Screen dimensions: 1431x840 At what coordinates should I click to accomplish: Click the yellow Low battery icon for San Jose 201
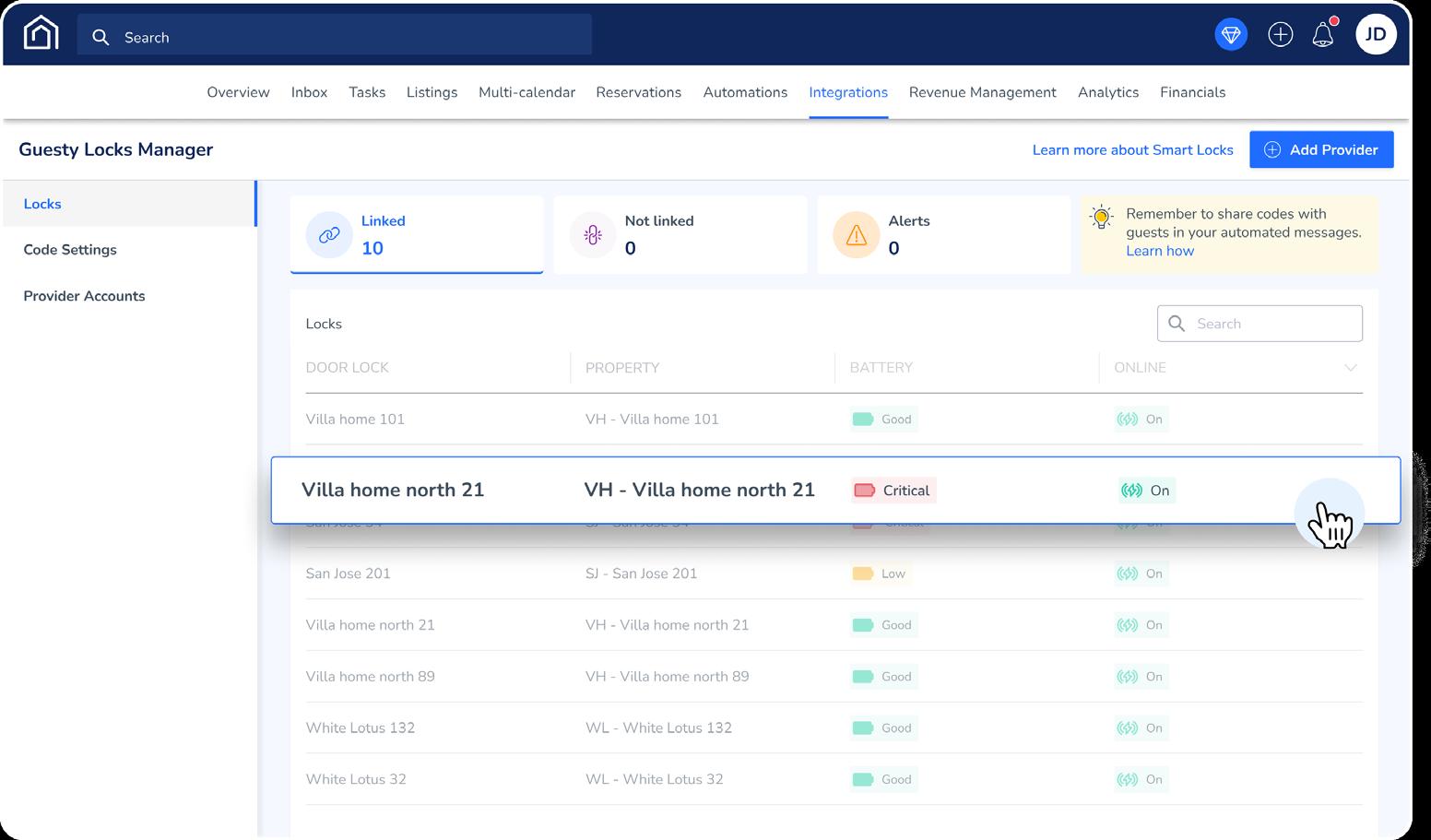pyautogui.click(x=863, y=574)
